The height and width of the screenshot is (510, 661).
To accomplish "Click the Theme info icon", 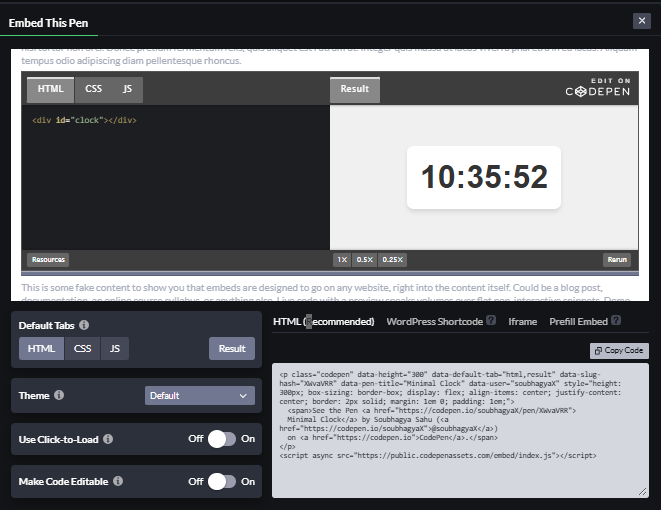I will pyautogui.click(x=59, y=395).
